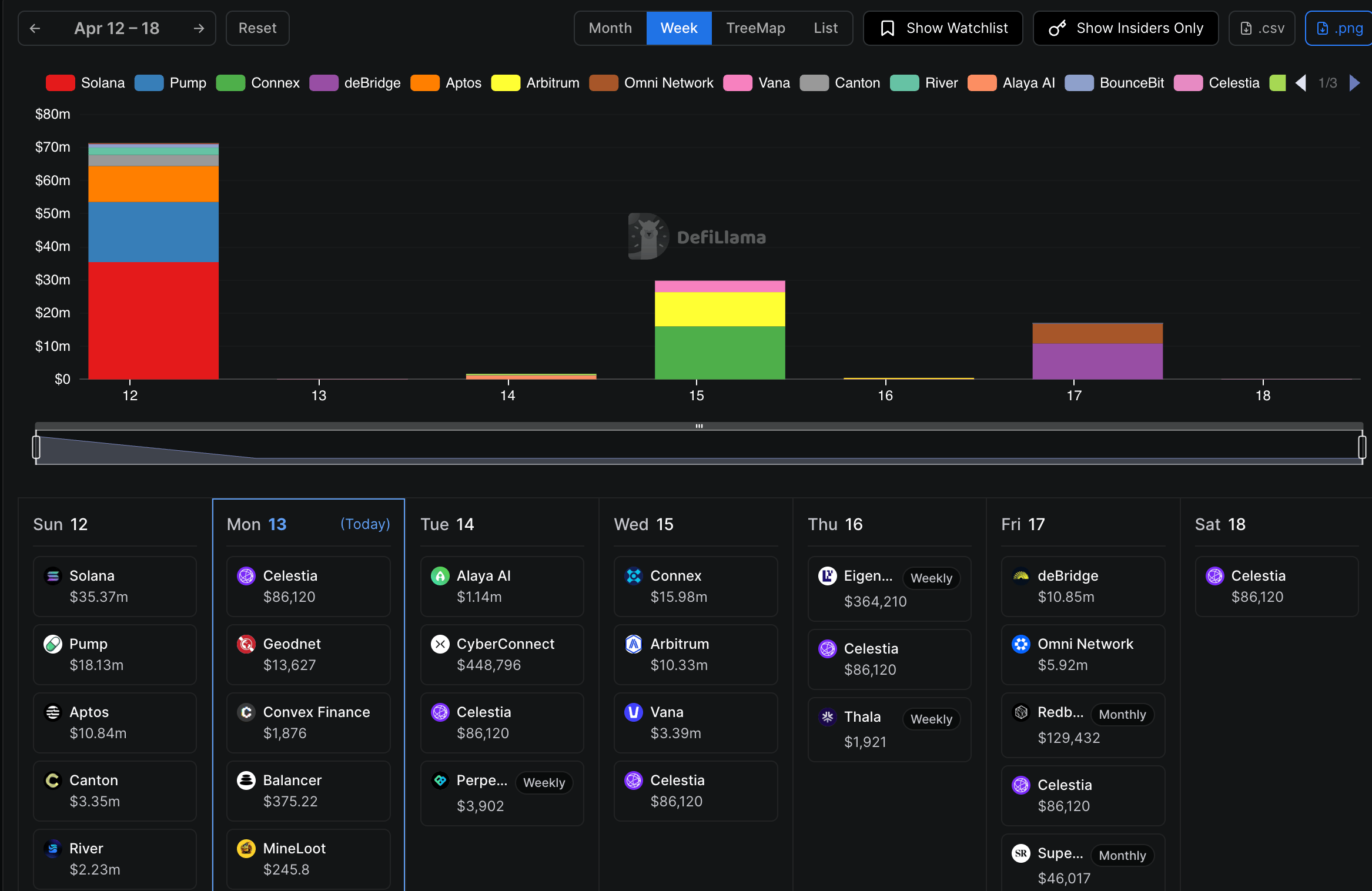1372x891 pixels.
Task: Toggle Show Watchlist bookmark button
Action: click(943, 28)
